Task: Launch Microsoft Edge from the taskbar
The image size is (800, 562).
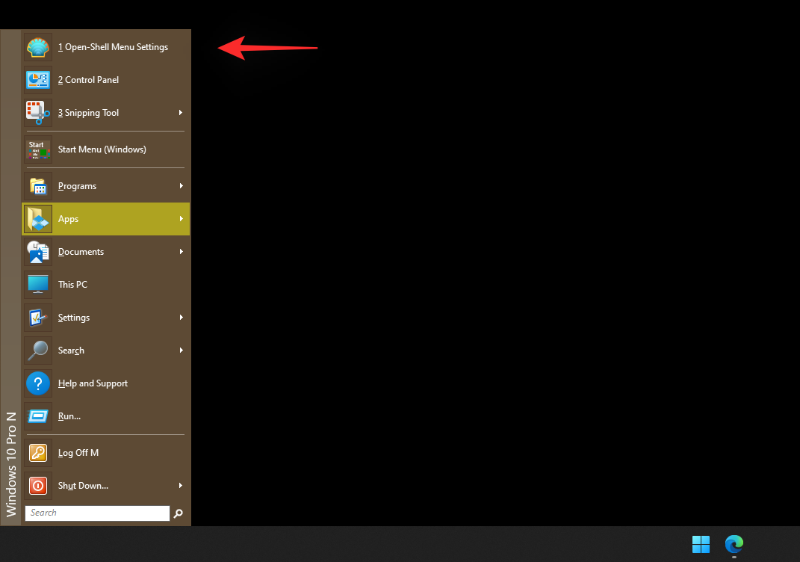Action: pos(734,544)
